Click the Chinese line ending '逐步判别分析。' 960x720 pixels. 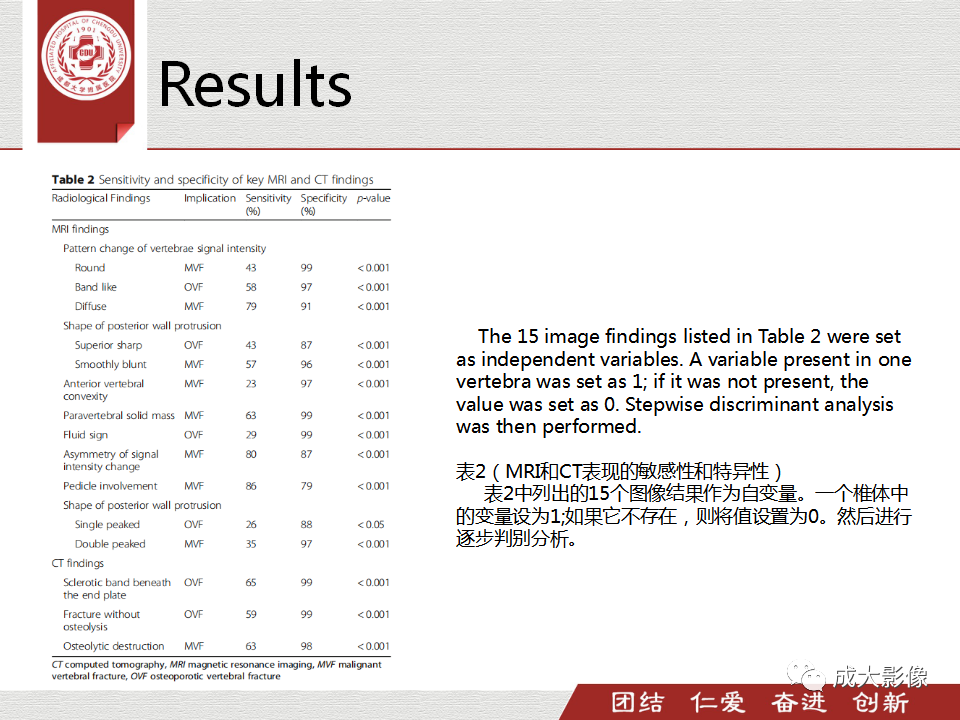pos(516,539)
